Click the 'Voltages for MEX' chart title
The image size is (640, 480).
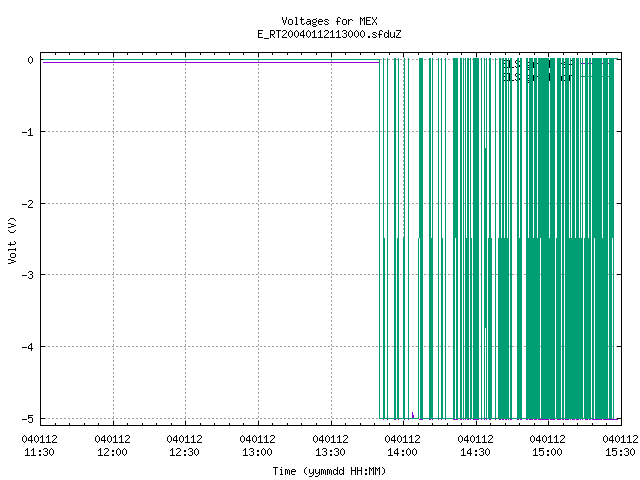[x=329, y=21]
